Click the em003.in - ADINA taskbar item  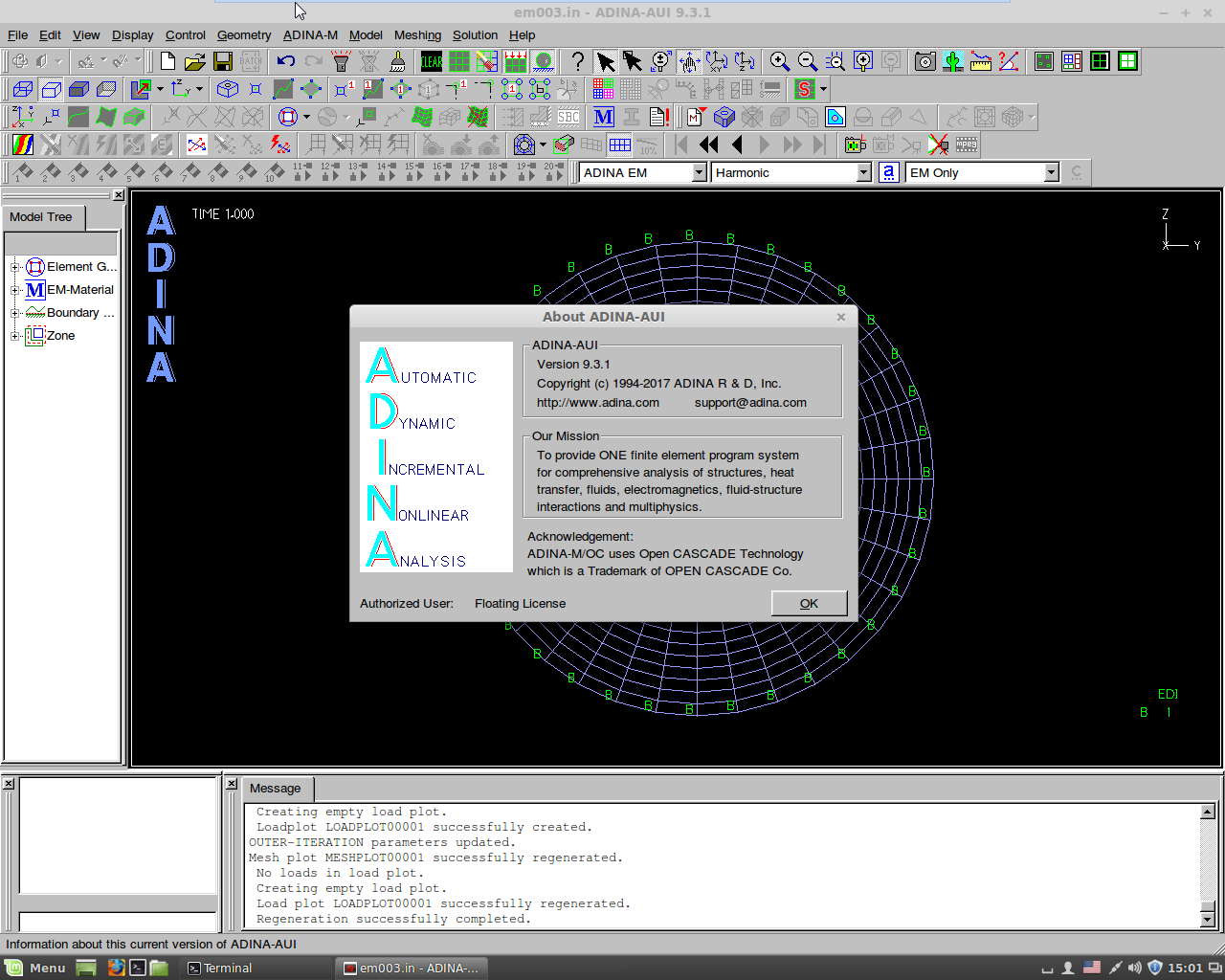[x=412, y=968]
